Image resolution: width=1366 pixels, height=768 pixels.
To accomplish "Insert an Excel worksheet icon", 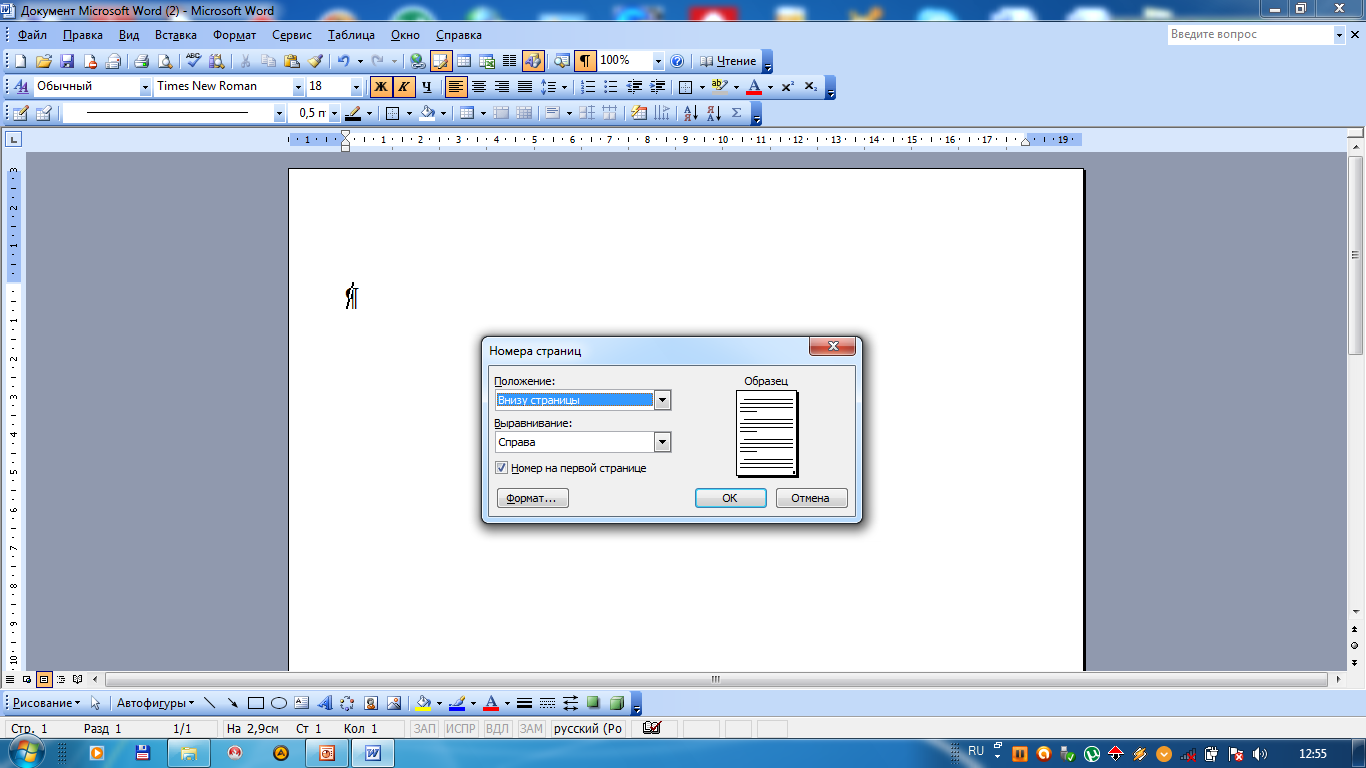I will pyautogui.click(x=487, y=61).
